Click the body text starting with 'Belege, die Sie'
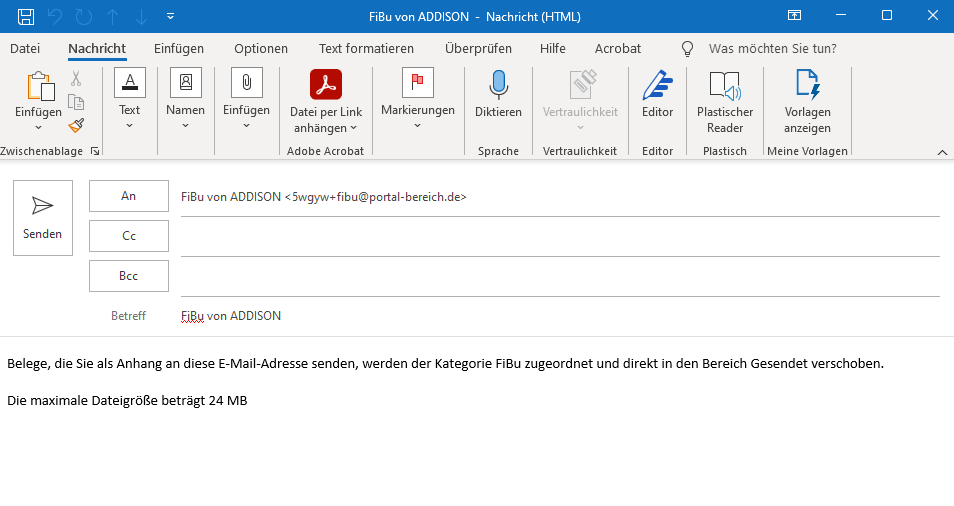Image resolution: width=954 pixels, height=506 pixels. (x=445, y=364)
